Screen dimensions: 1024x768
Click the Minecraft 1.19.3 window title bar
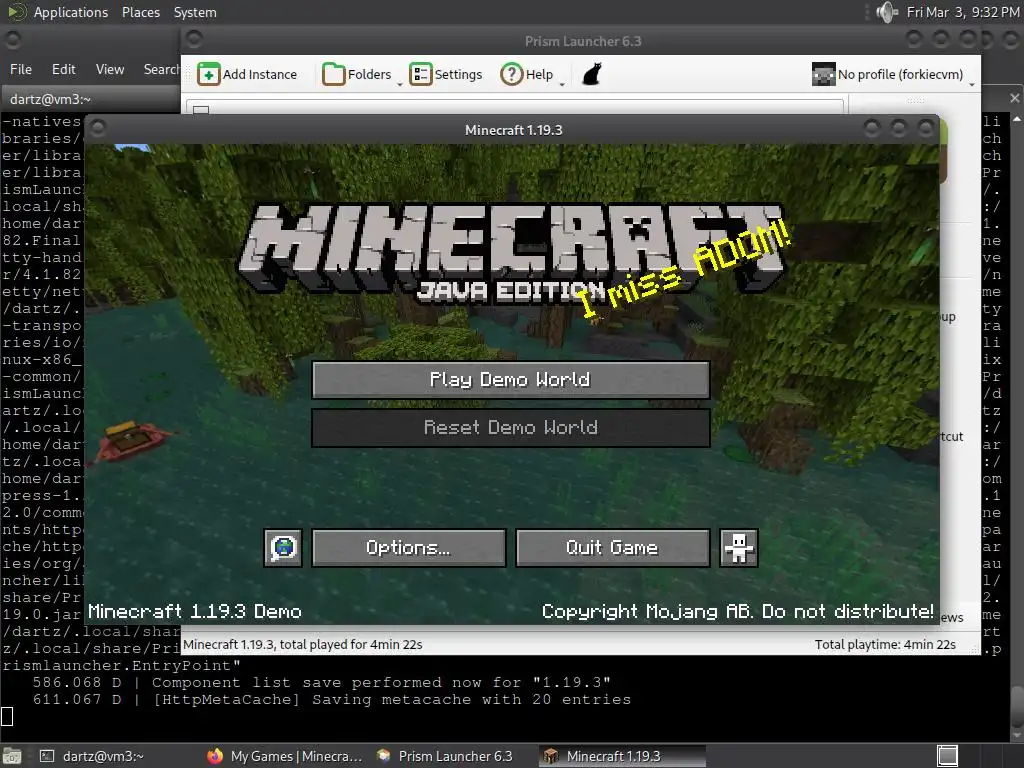tap(513, 130)
